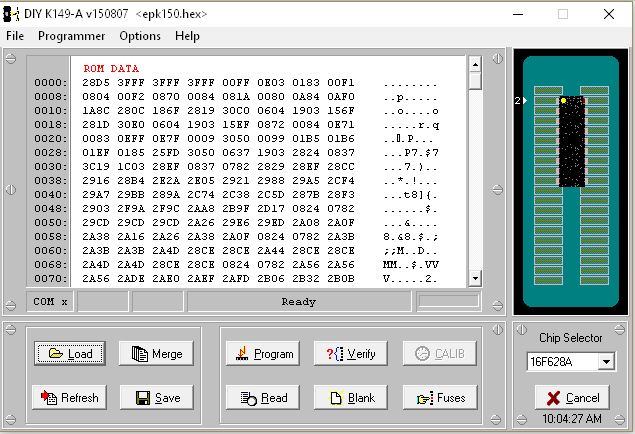Screen dimensions: 635x434
Task: Click address row 0040:
Action: pyautogui.click(x=50, y=195)
